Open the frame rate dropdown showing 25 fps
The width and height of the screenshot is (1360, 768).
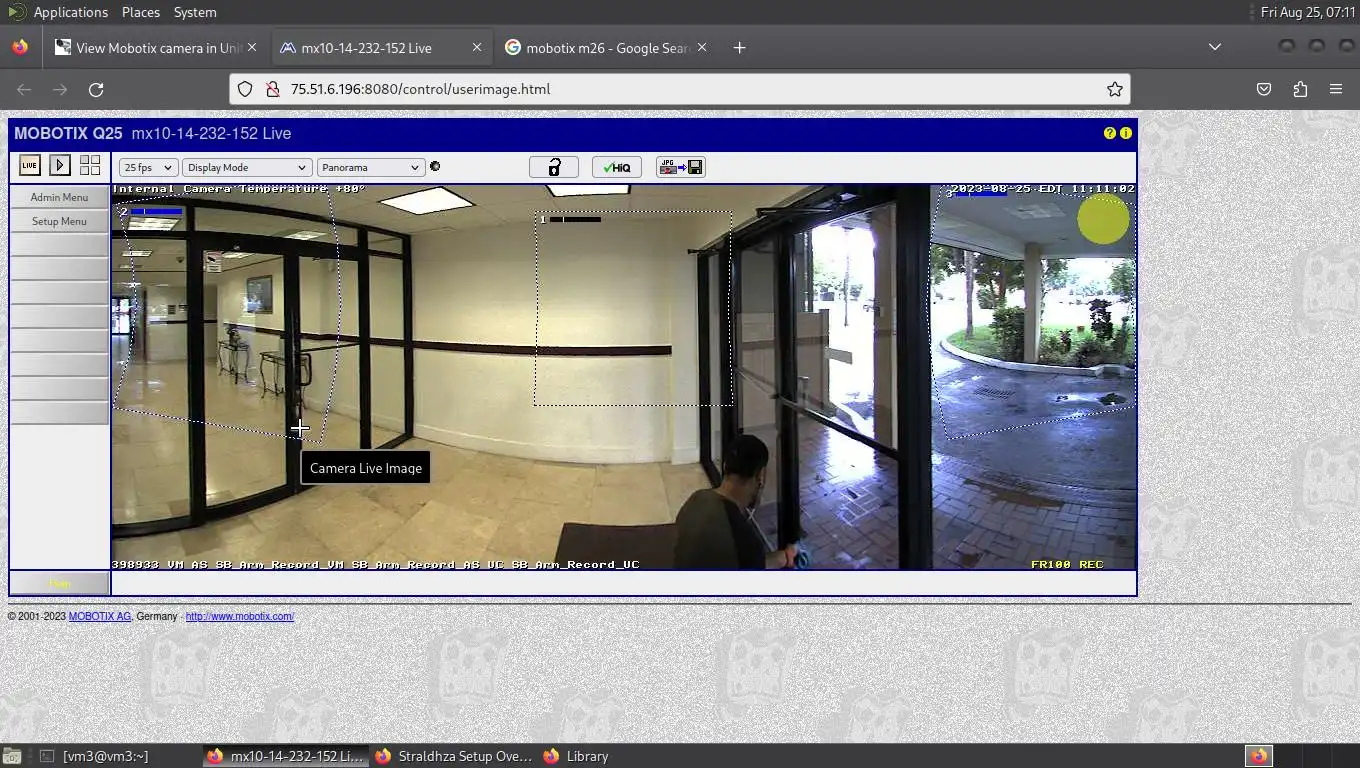point(148,167)
